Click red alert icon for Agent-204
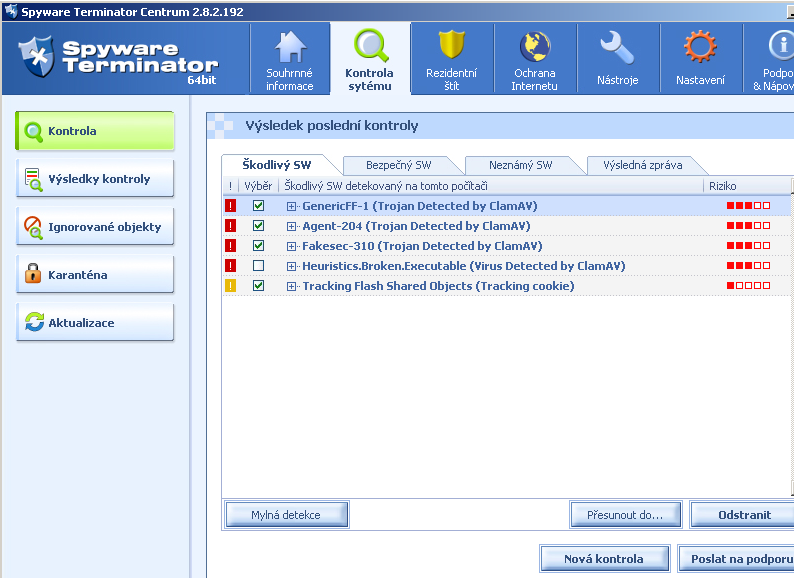This screenshot has height=578, width=794. [x=230, y=225]
